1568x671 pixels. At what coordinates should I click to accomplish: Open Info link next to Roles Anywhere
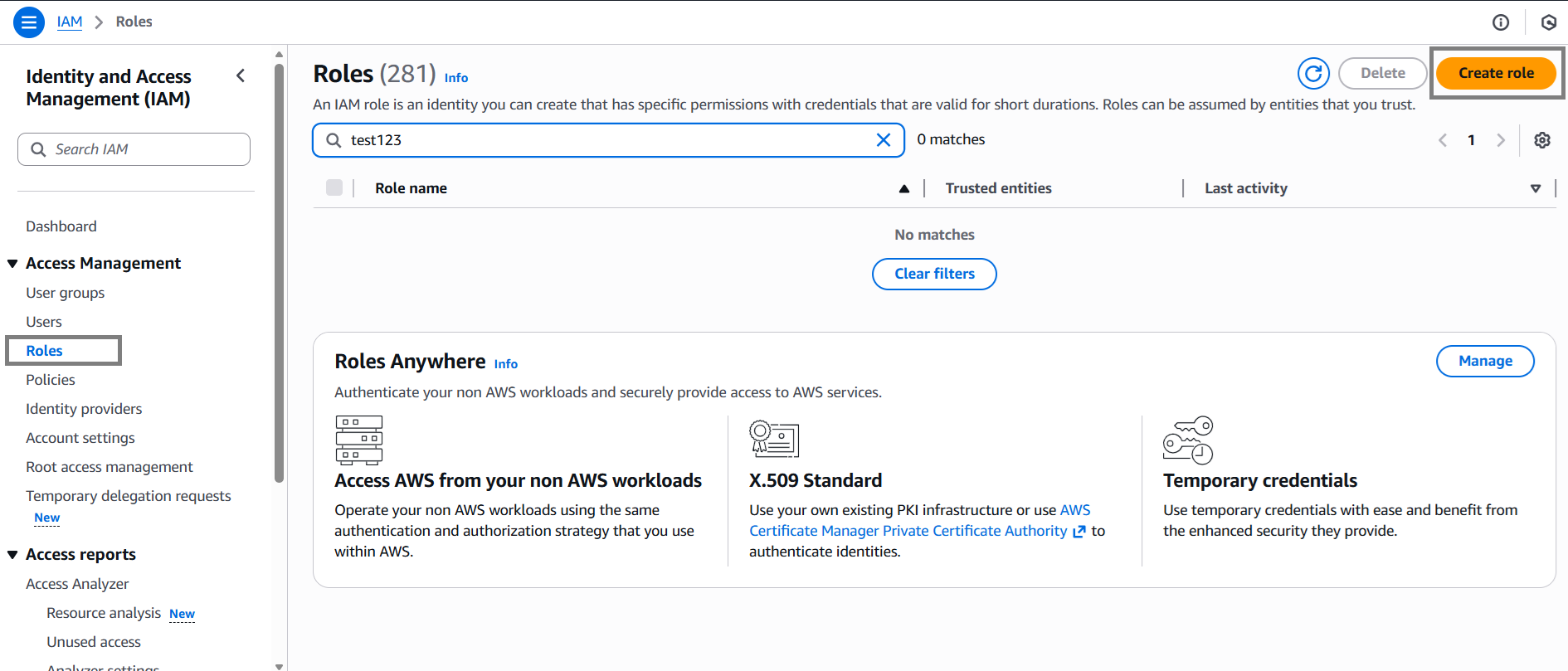(506, 364)
